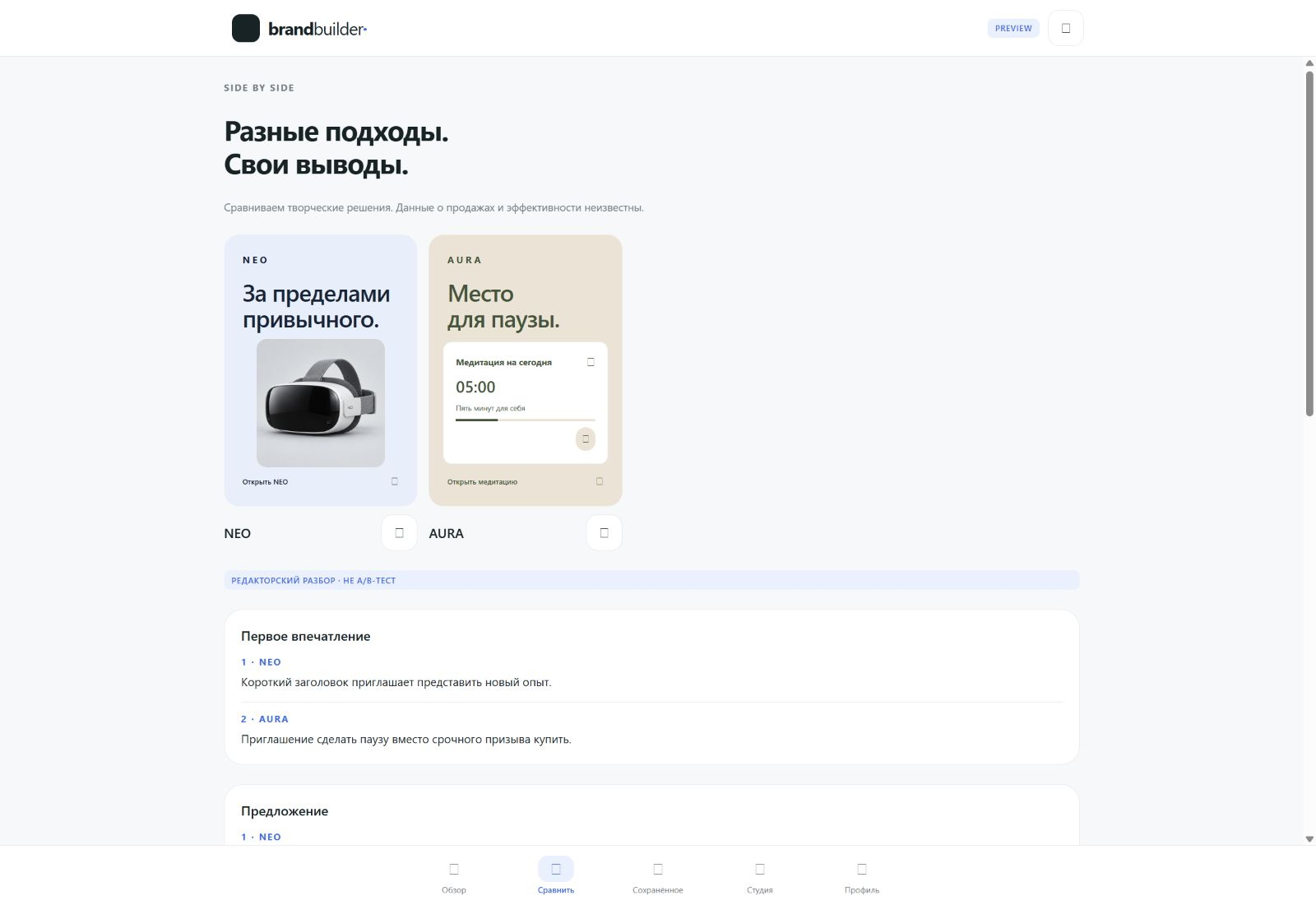The image size is (1316, 905).
Task: Click the Предложение section title
Action: 285,811
